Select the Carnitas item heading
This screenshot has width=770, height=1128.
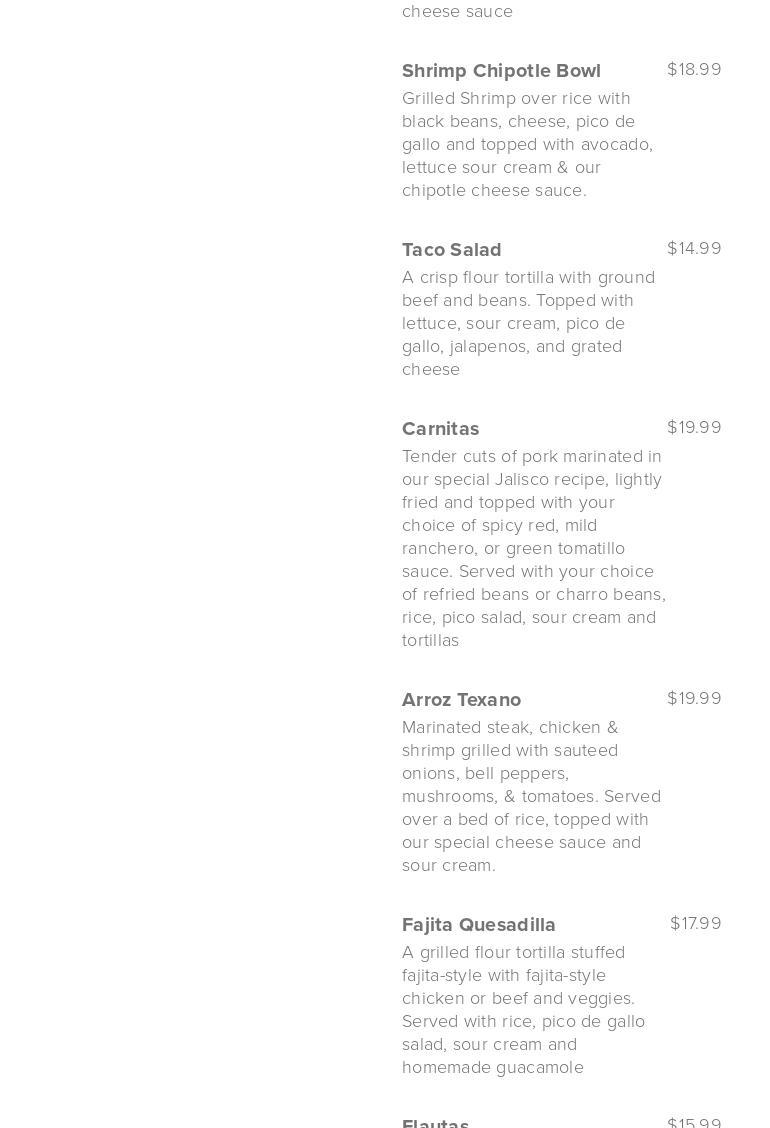[x=440, y=429]
